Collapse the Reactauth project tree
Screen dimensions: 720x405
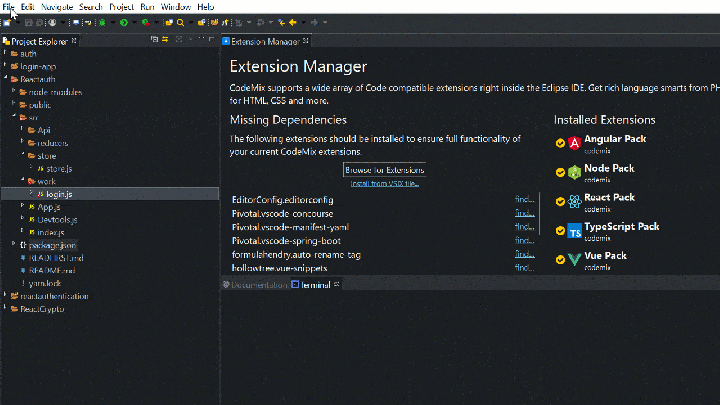click(x=8, y=78)
